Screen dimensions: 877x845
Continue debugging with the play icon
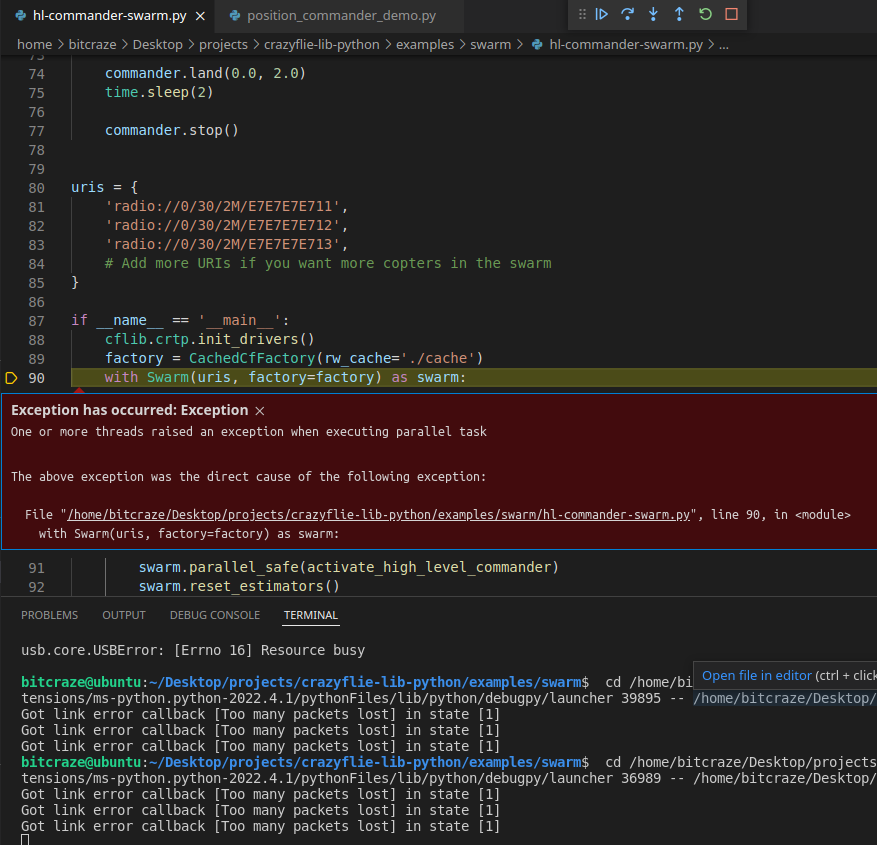pyautogui.click(x=602, y=15)
